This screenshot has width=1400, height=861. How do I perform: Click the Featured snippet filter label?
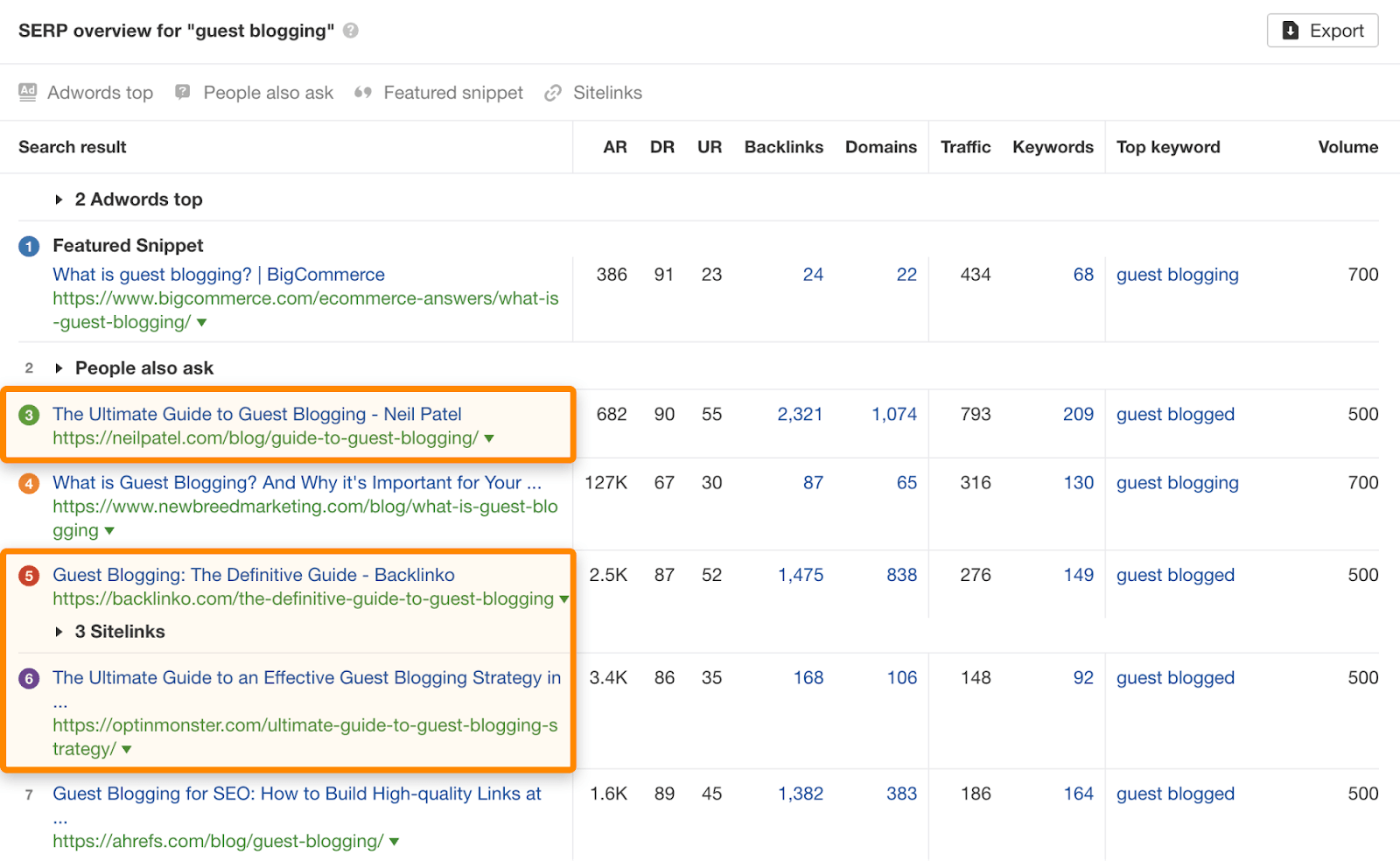pos(452,93)
